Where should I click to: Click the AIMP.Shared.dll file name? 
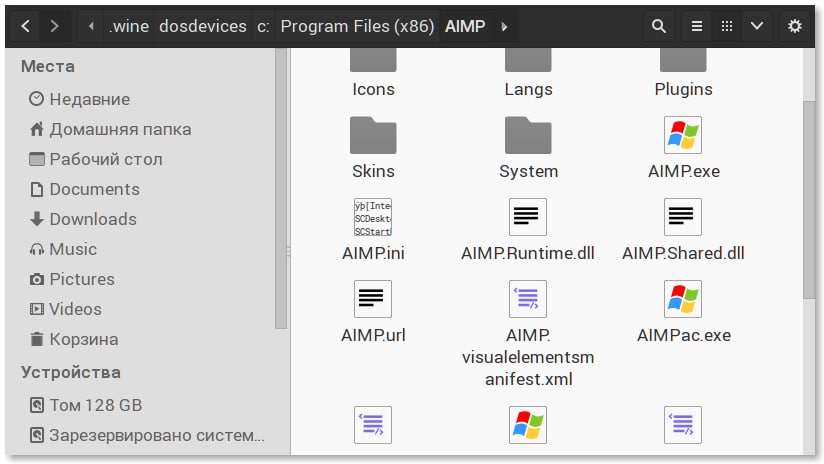click(683, 253)
